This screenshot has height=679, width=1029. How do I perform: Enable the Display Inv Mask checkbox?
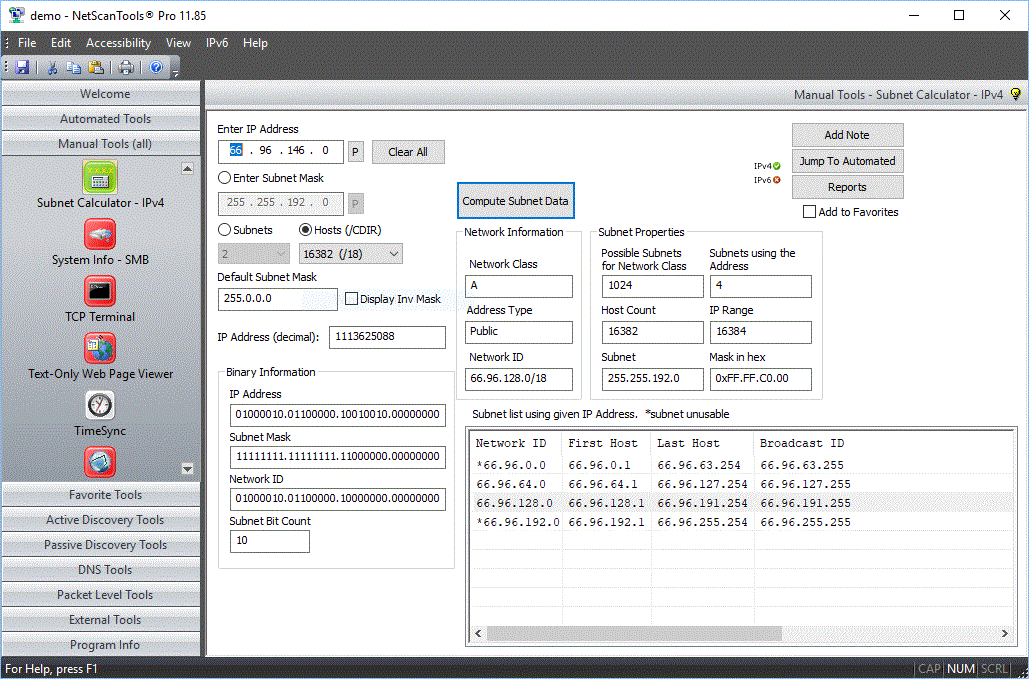click(352, 299)
